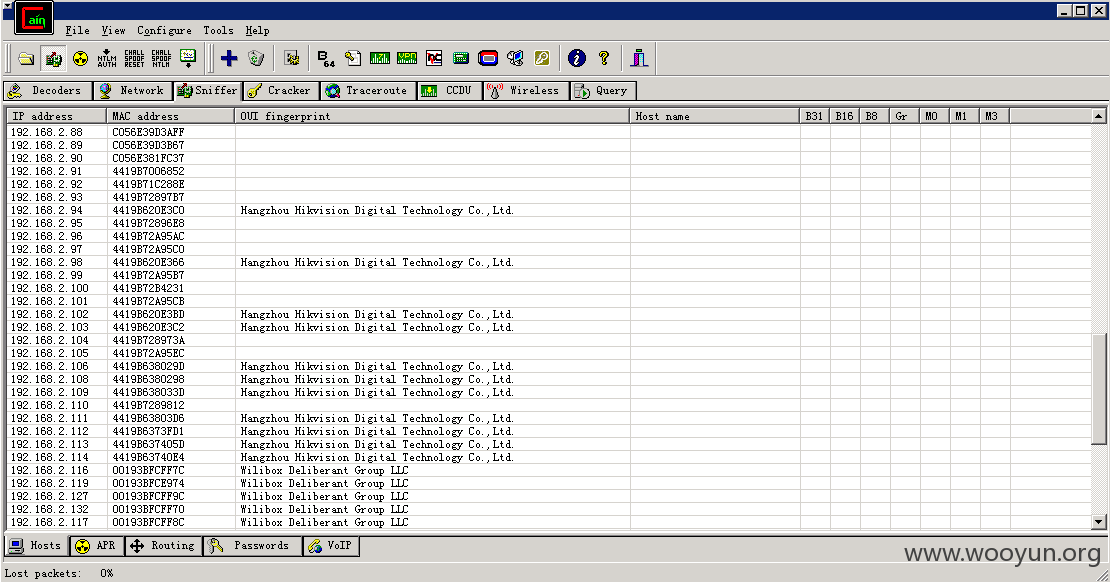Image resolution: width=1110 pixels, height=582 pixels.
Task: Select the Hosts bottom tab
Action: coord(37,545)
